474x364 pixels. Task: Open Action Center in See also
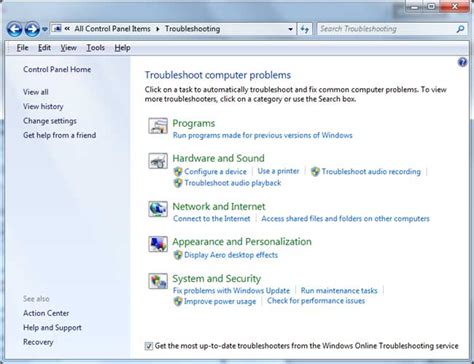46,313
